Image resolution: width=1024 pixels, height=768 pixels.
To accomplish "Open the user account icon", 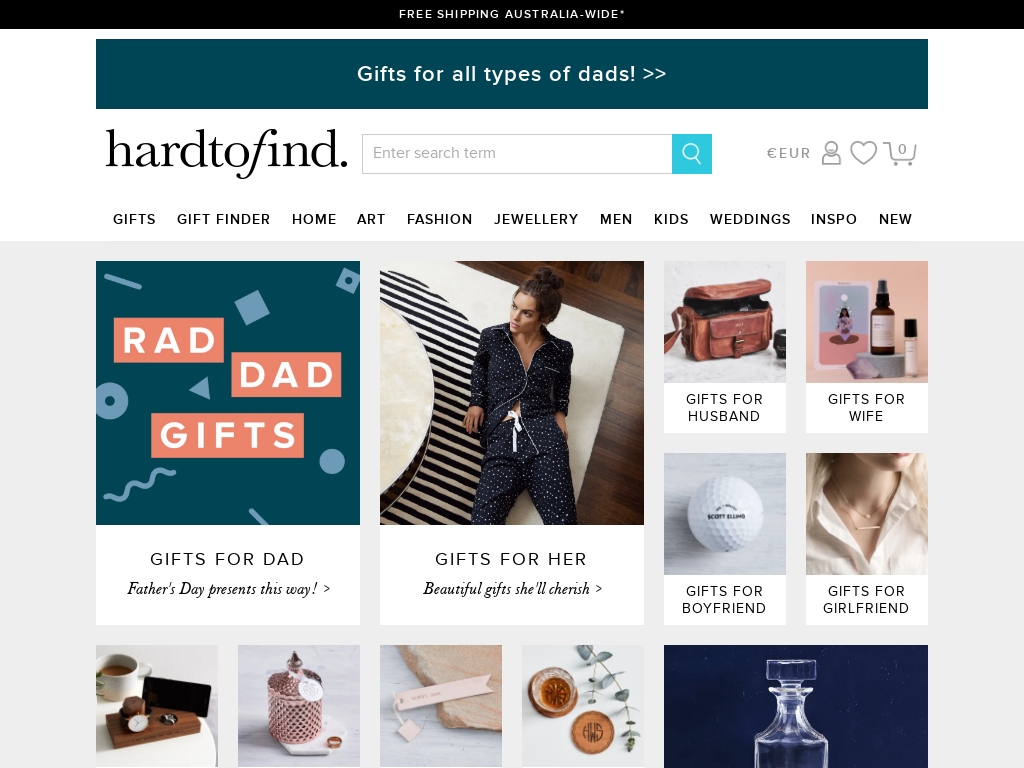I will coord(831,153).
